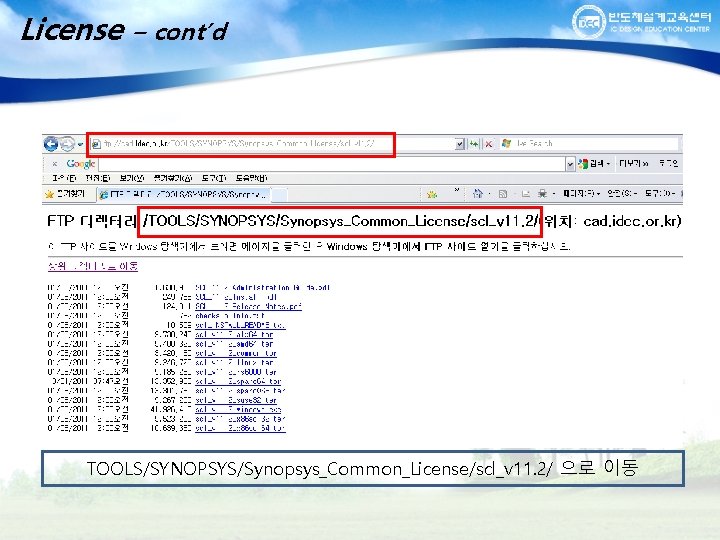
Task: Download the scl suse32 tar file
Action: tap(236, 400)
